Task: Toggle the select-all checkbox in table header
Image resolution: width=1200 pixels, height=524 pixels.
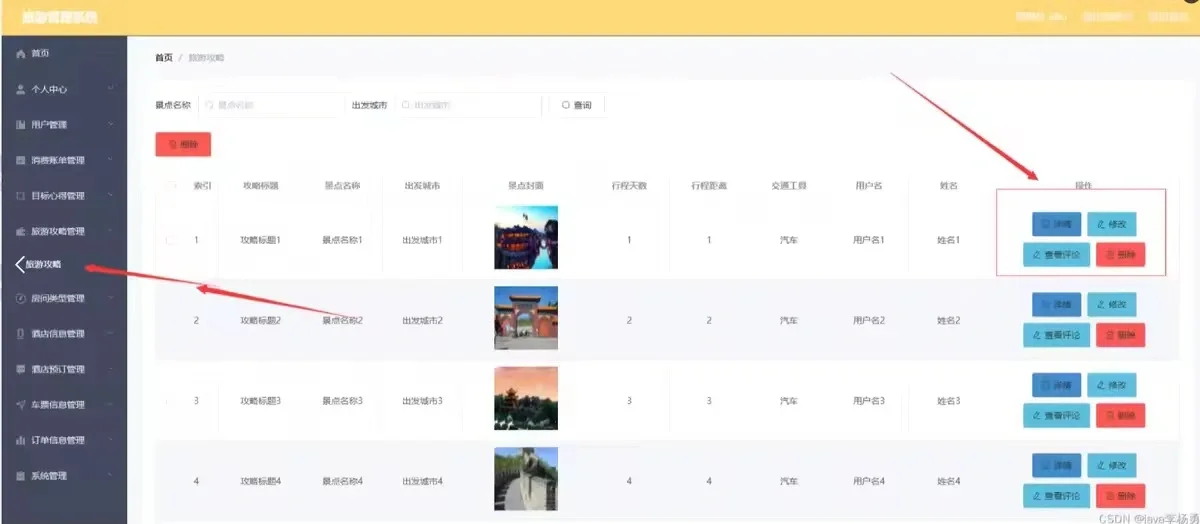Action: tap(170, 186)
